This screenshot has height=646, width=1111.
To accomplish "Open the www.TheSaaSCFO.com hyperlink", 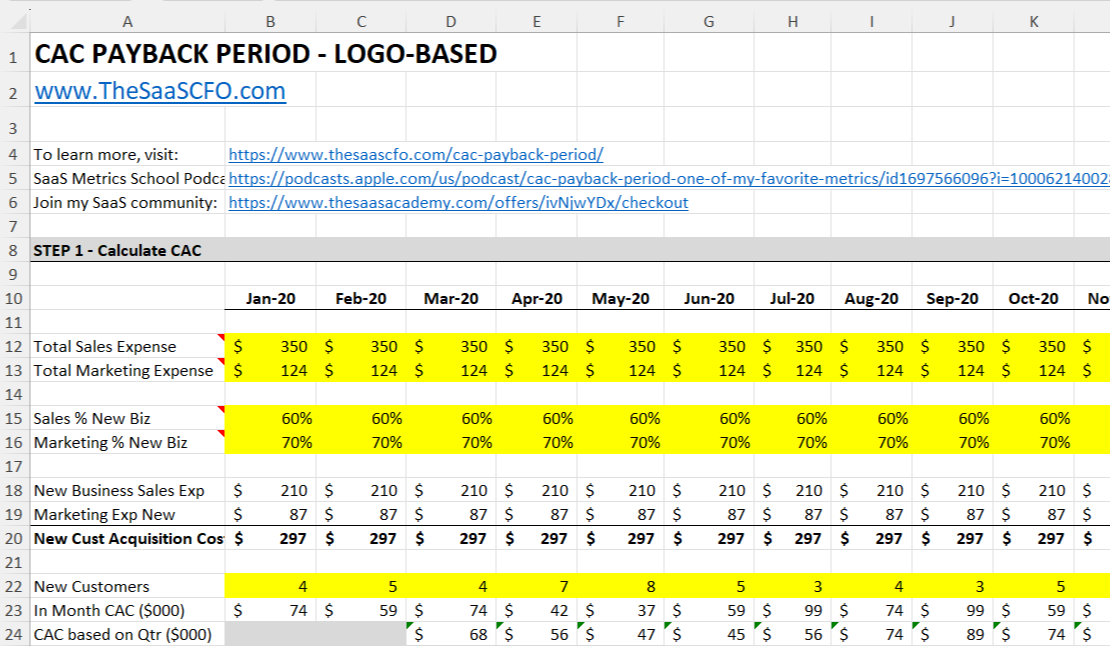I will pos(160,91).
